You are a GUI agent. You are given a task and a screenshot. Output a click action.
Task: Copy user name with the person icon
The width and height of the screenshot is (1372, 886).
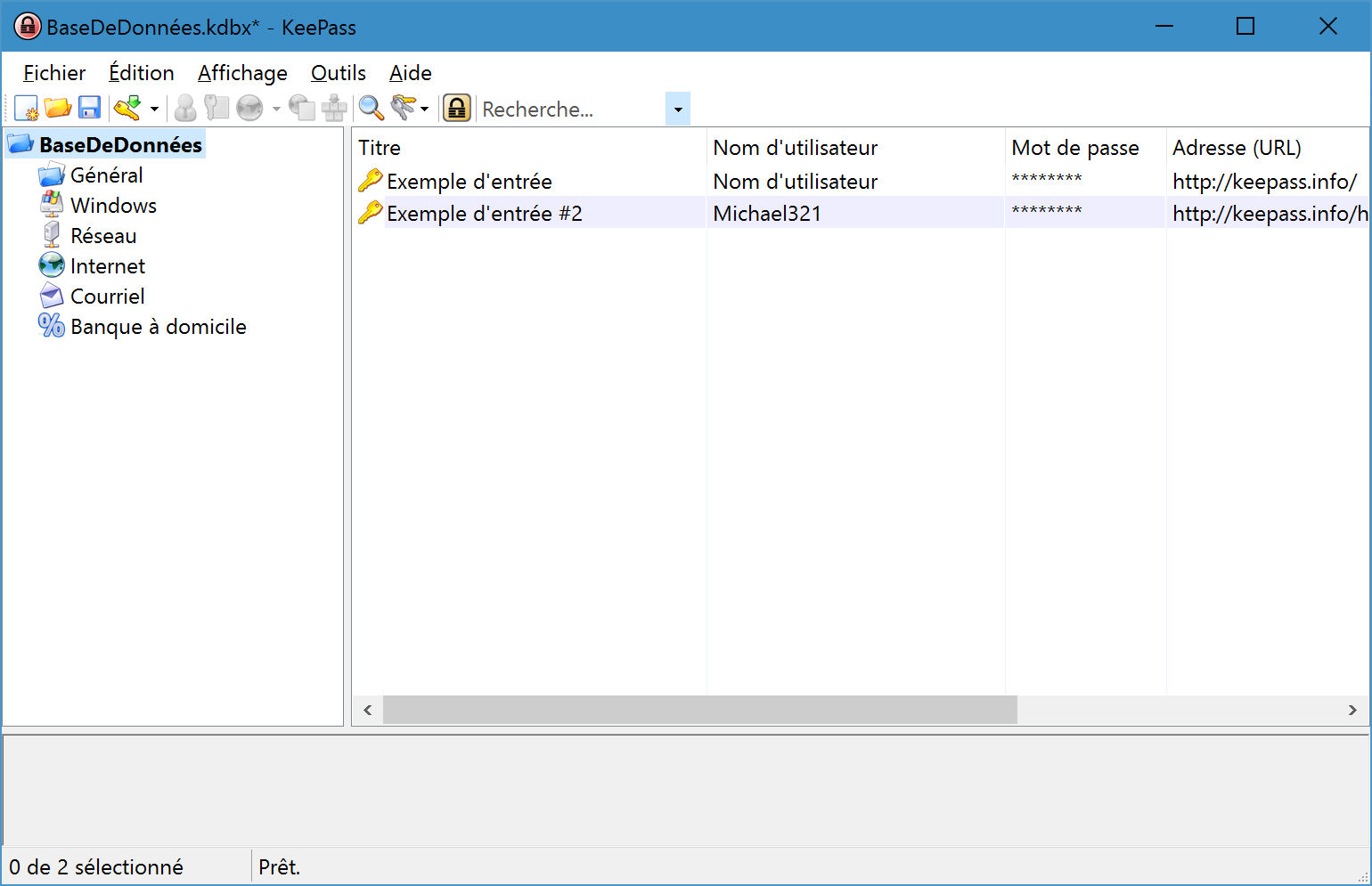[185, 109]
